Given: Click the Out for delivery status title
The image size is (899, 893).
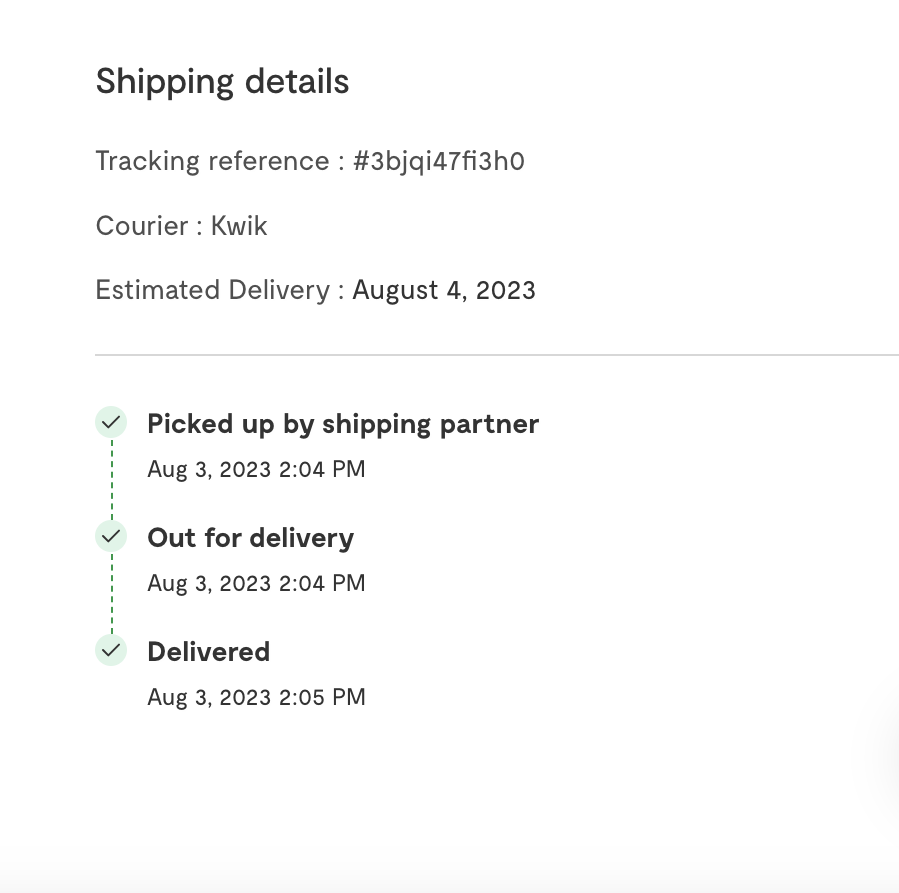Looking at the screenshot, I should (250, 538).
